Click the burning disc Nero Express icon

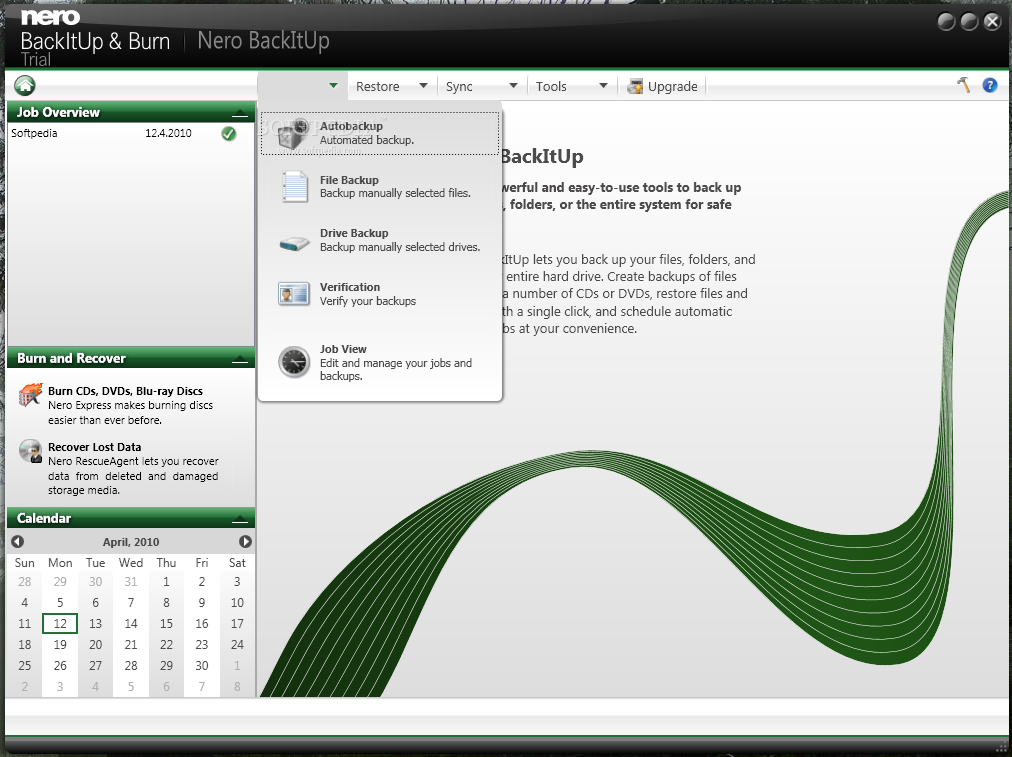pos(30,394)
